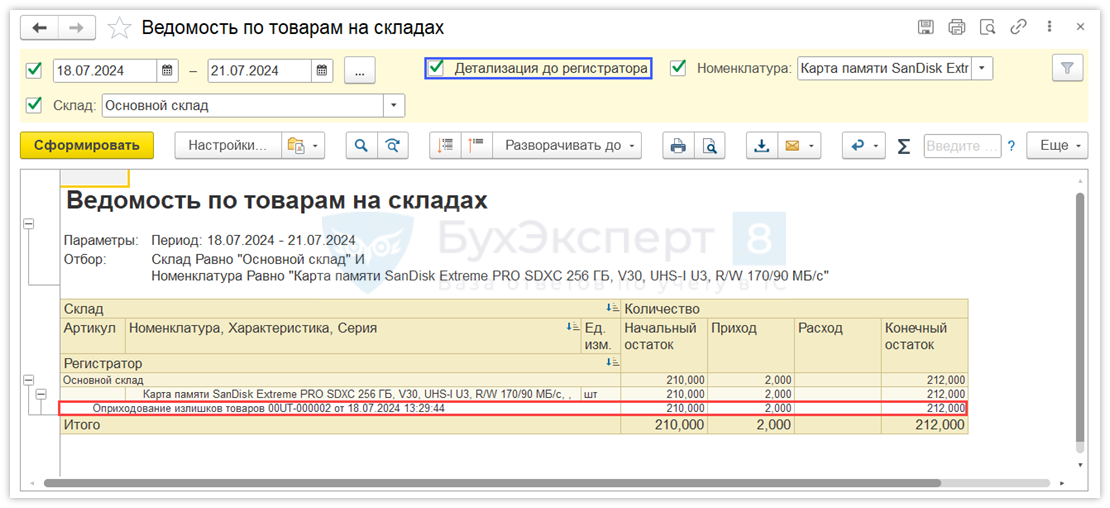Click the scroll down arrow of vertical scrollbar
The height and width of the screenshot is (508, 1110).
[x=1079, y=465]
